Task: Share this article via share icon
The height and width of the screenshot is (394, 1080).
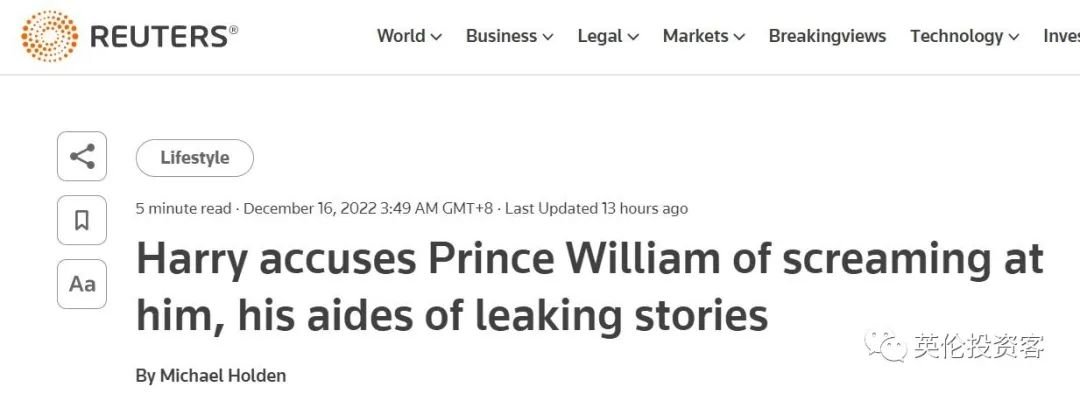Action: pos(82,156)
